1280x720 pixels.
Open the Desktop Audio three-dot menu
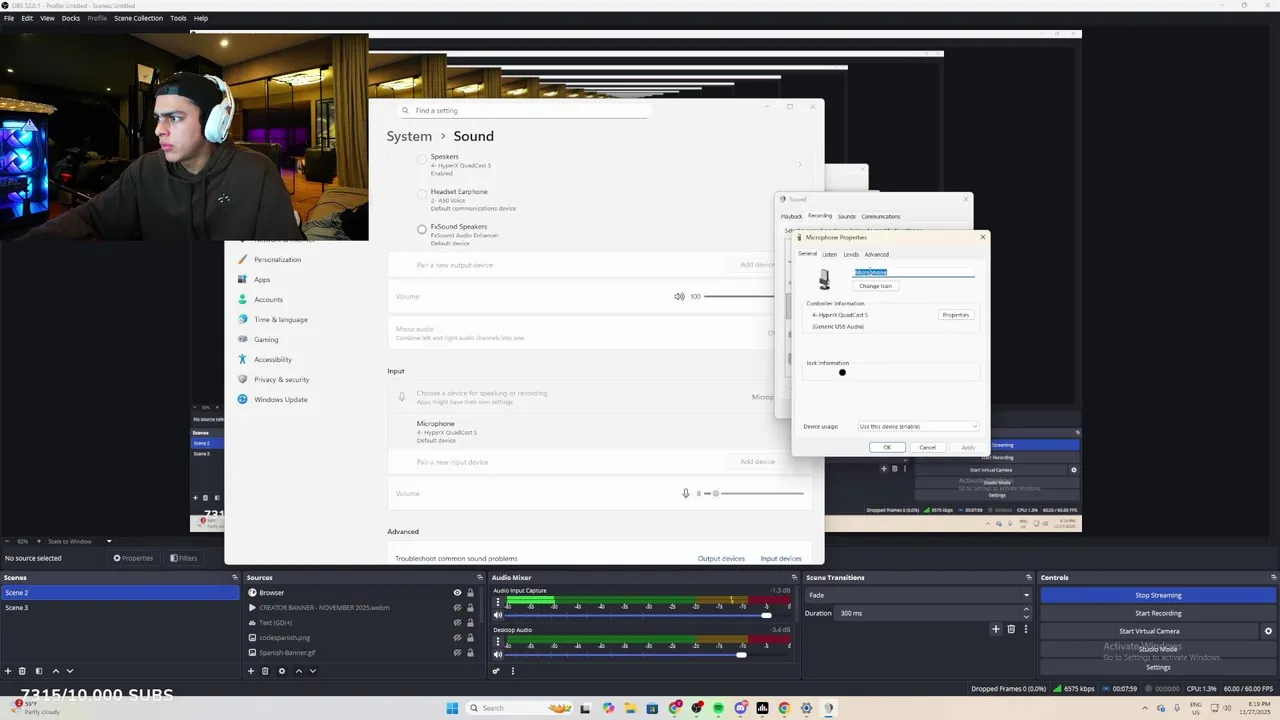(x=498, y=641)
